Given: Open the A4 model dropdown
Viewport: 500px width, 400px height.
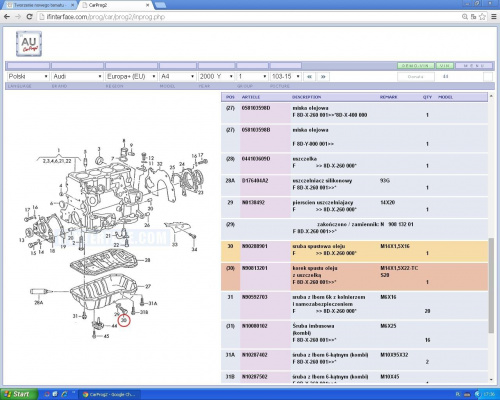Looking at the screenshot, I should (x=177, y=77).
